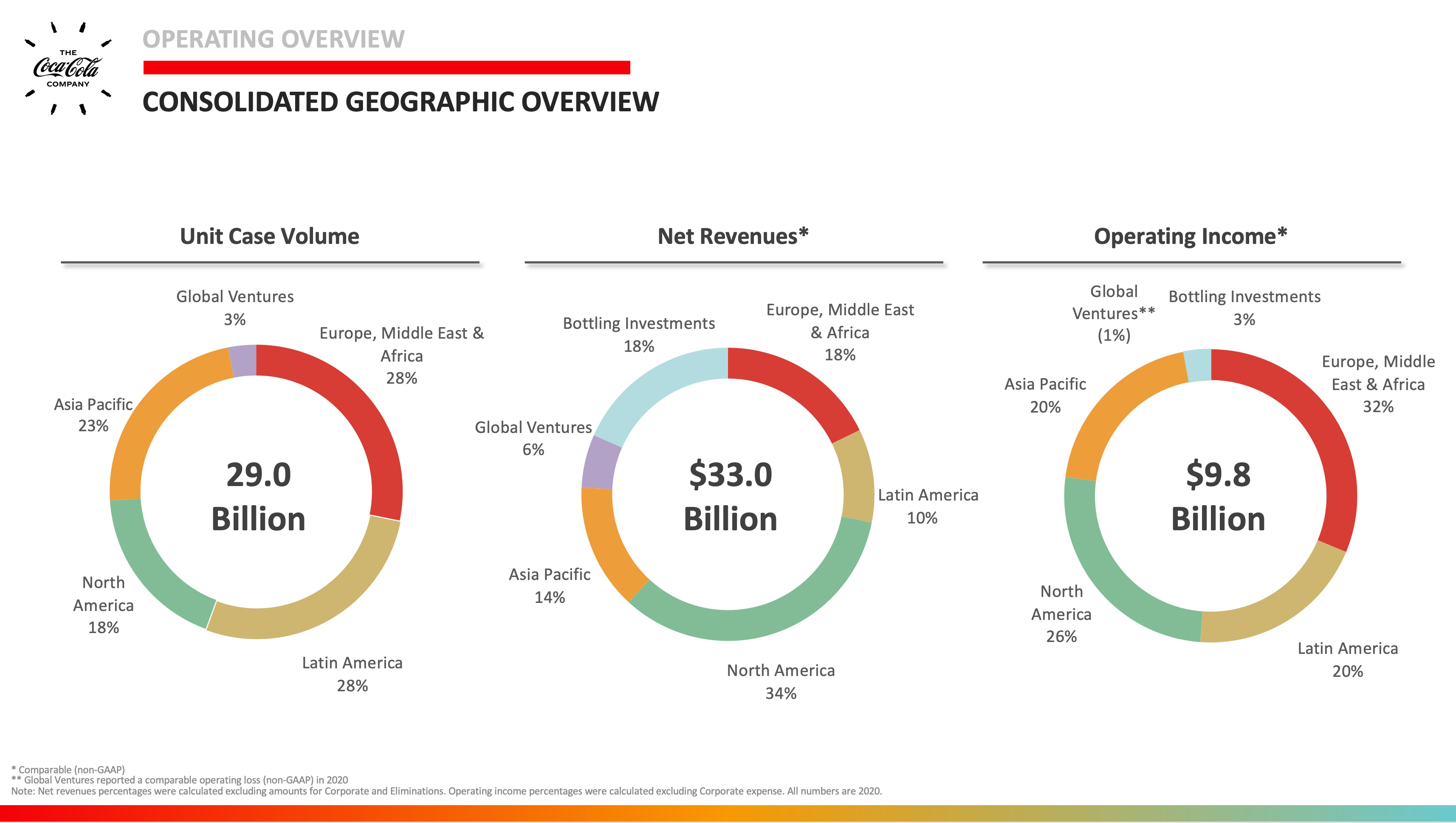Click the Coca-Cola Company logo
This screenshot has height=823, width=1456.
(68, 68)
